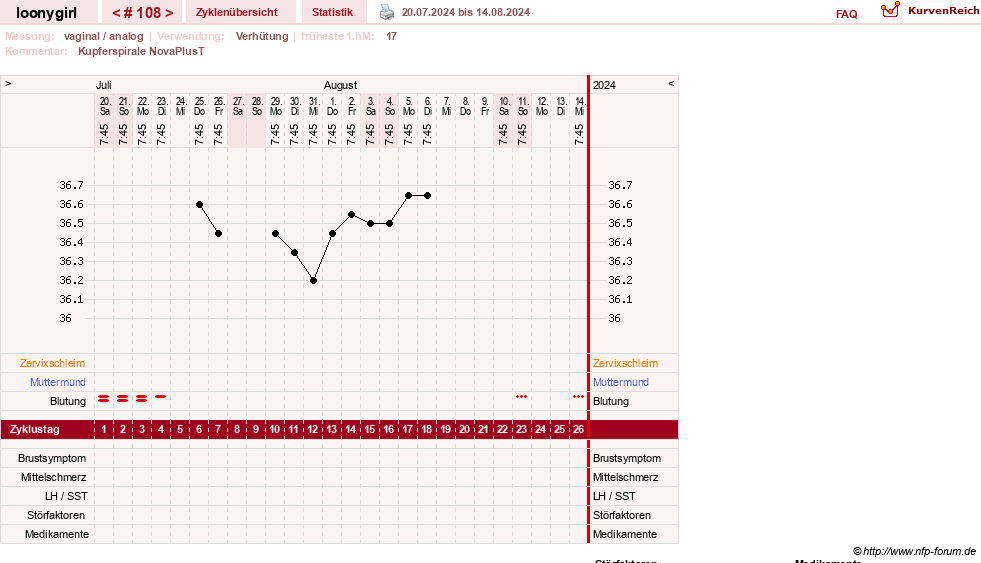Click the date header 31. Mi
Screen dimensions: 981x563
[314, 106]
